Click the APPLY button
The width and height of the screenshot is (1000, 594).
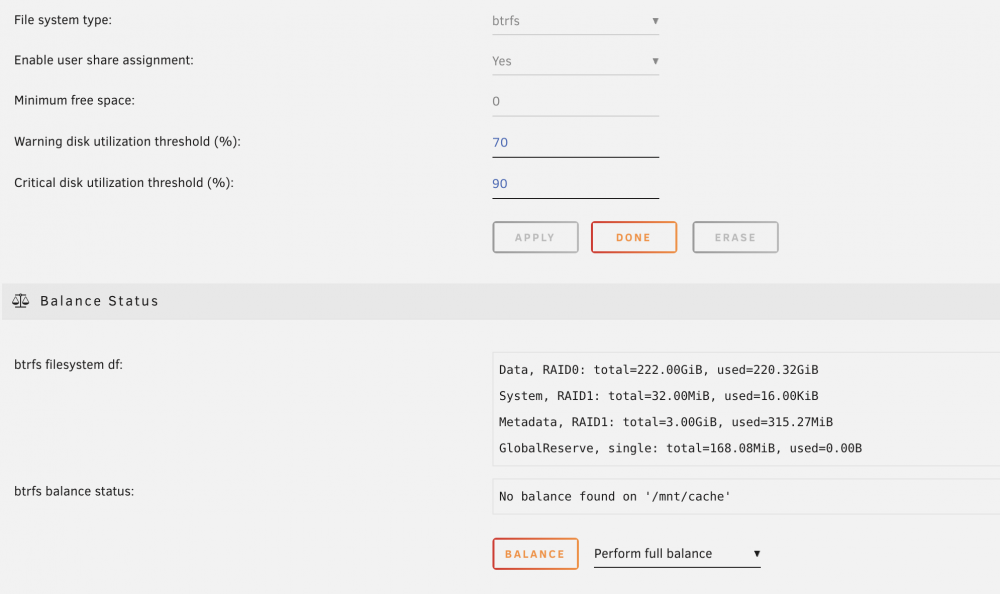point(535,237)
